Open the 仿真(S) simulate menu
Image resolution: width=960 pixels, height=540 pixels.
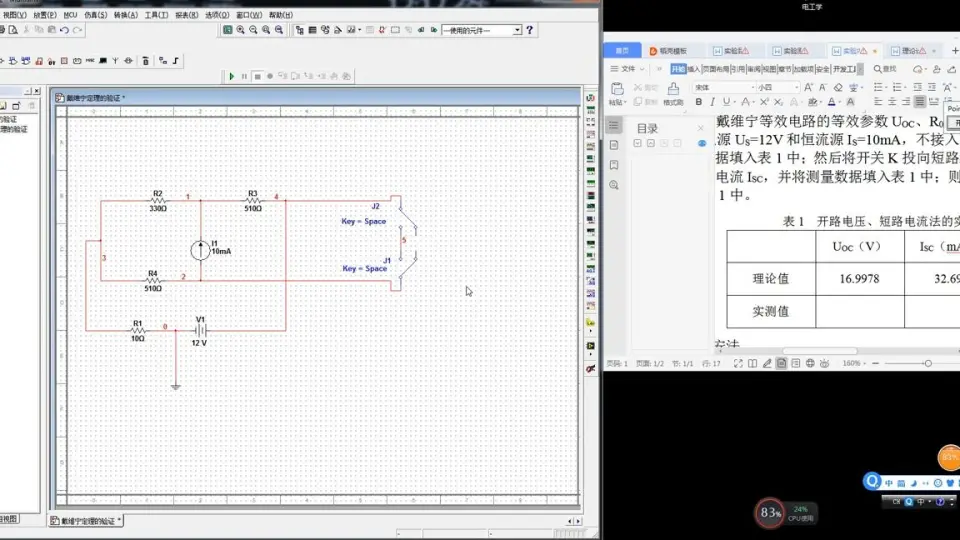[96, 15]
